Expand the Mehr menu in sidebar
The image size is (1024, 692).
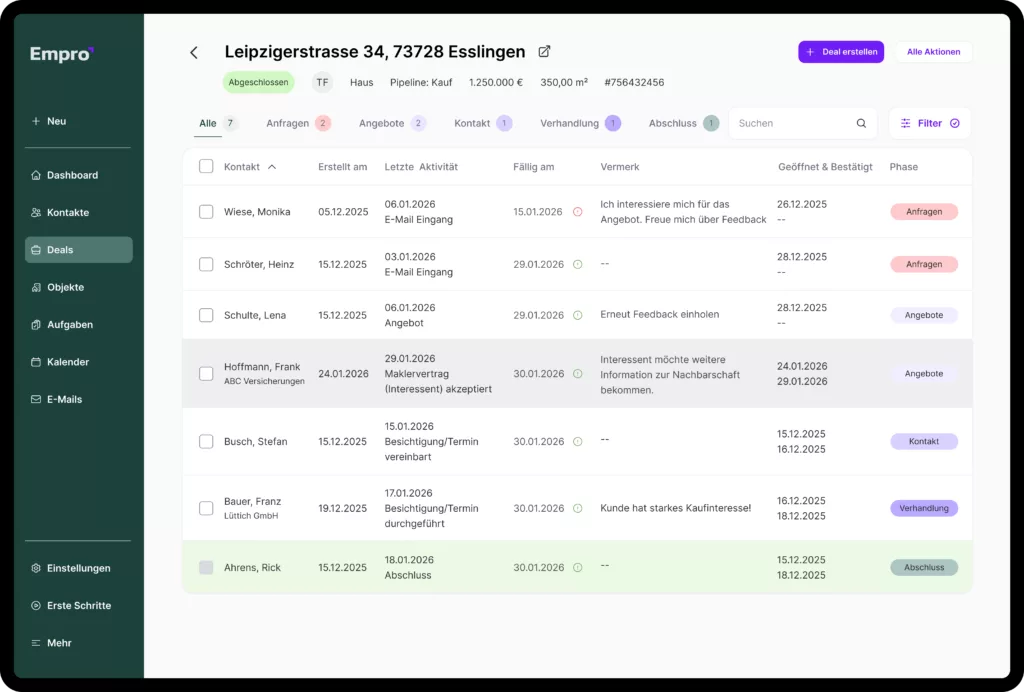[58, 643]
